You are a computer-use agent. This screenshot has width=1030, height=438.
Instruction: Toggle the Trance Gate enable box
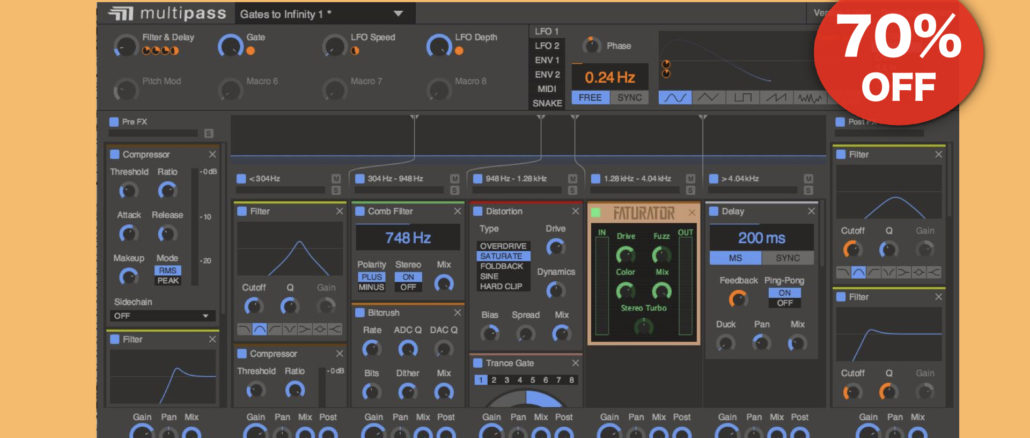(x=478, y=363)
